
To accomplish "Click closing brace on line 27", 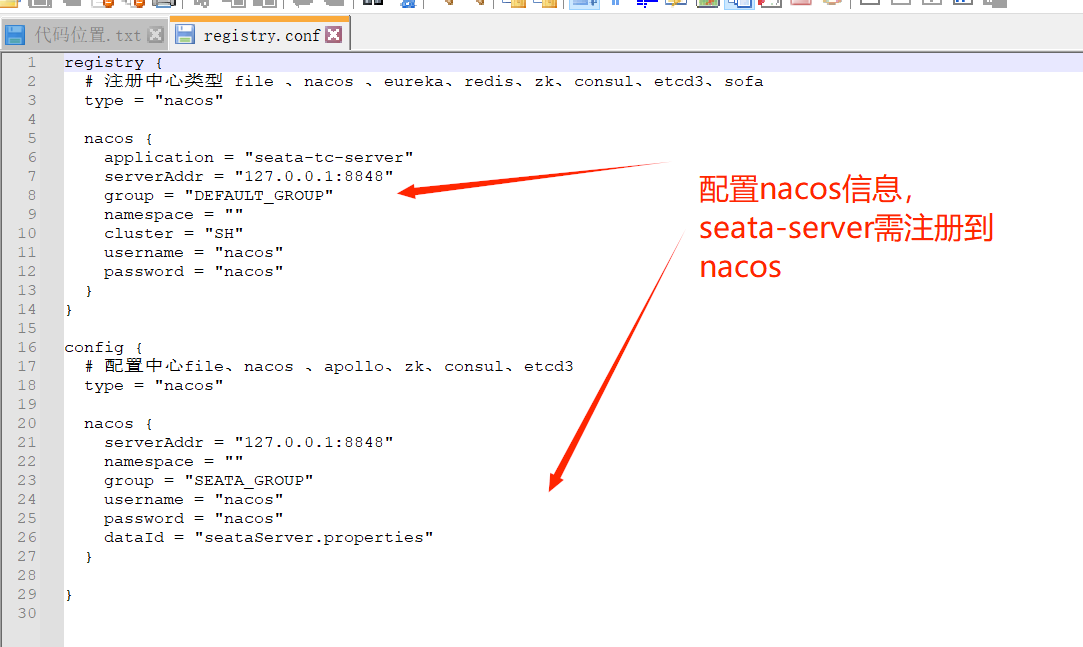I will point(88,557).
